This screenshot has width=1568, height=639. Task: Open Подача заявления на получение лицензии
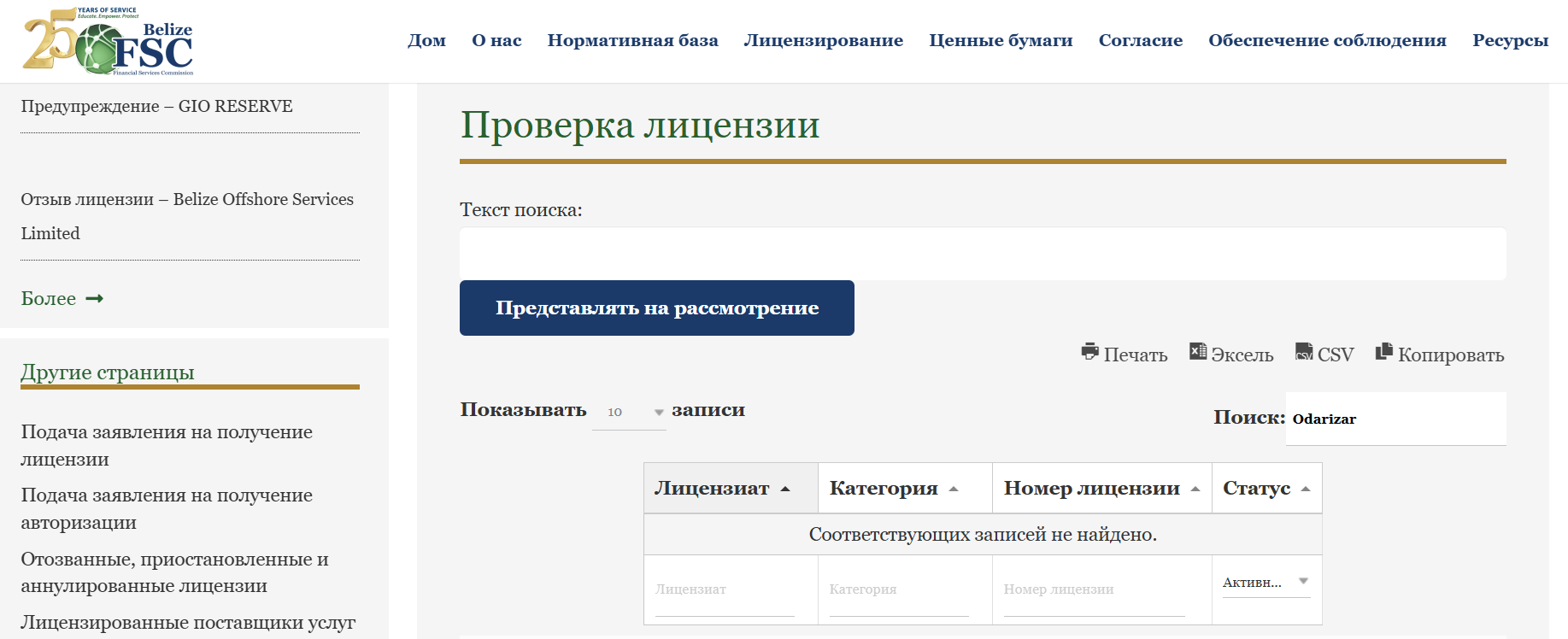167,445
